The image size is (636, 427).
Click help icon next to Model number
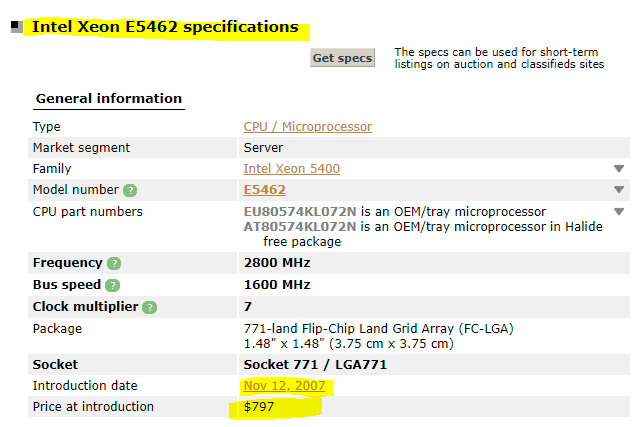[130, 190]
